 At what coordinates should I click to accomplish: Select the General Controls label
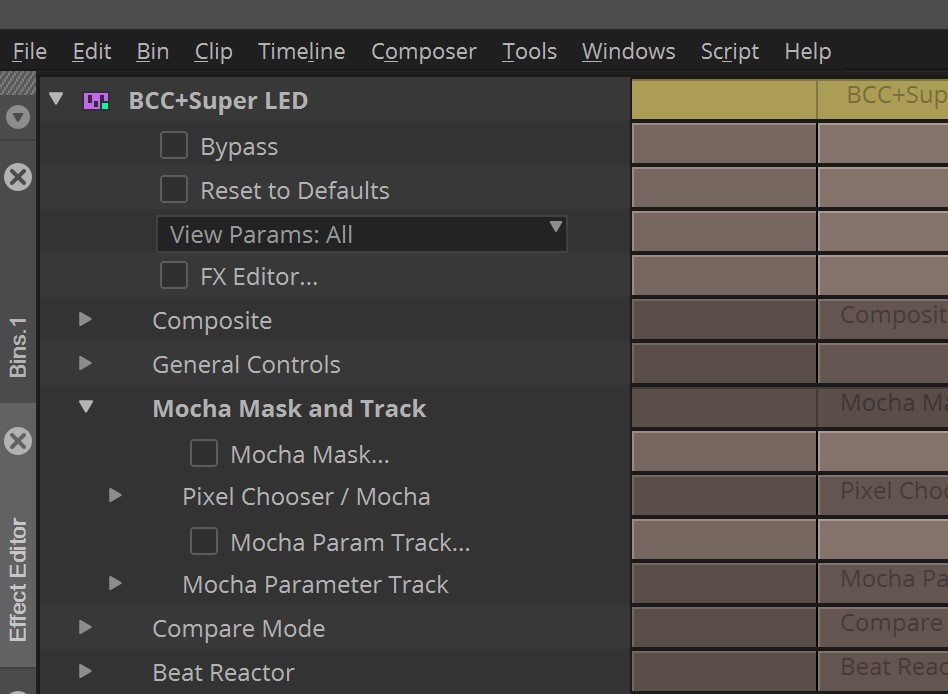click(x=246, y=365)
